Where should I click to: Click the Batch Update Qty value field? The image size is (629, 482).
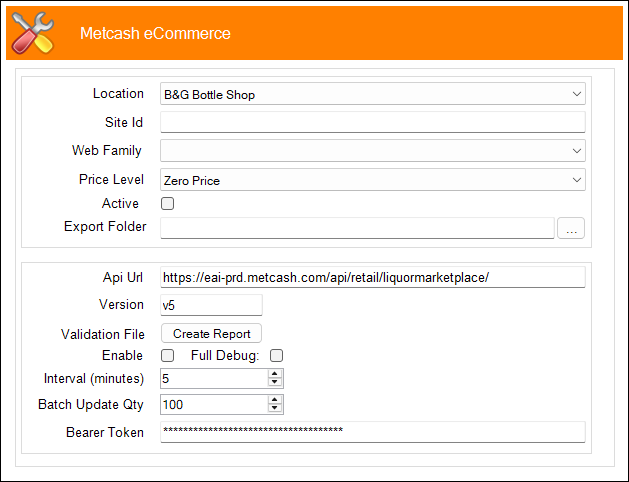point(214,405)
